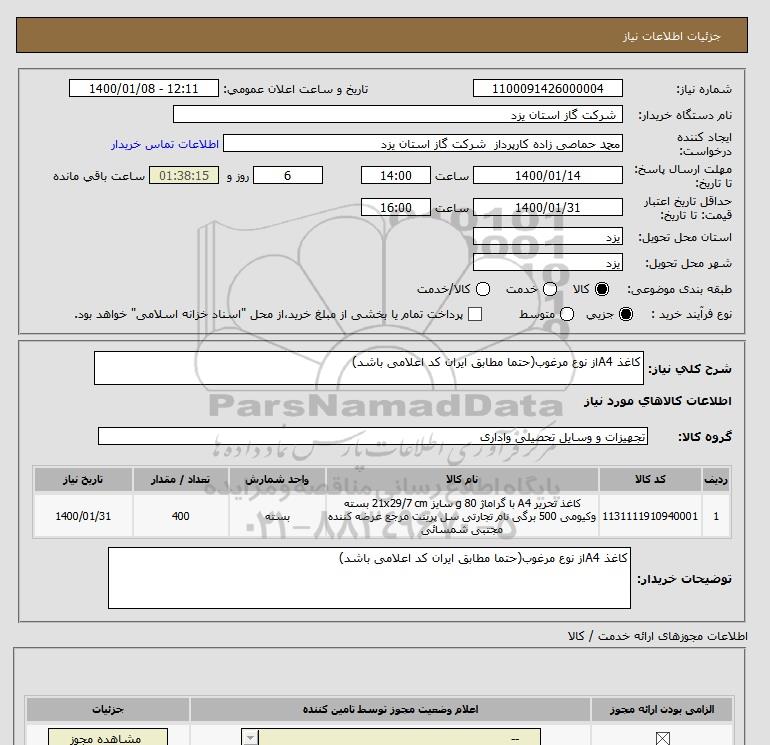Select the کالا radio button
Screen dimensions: 770x745
602,289
